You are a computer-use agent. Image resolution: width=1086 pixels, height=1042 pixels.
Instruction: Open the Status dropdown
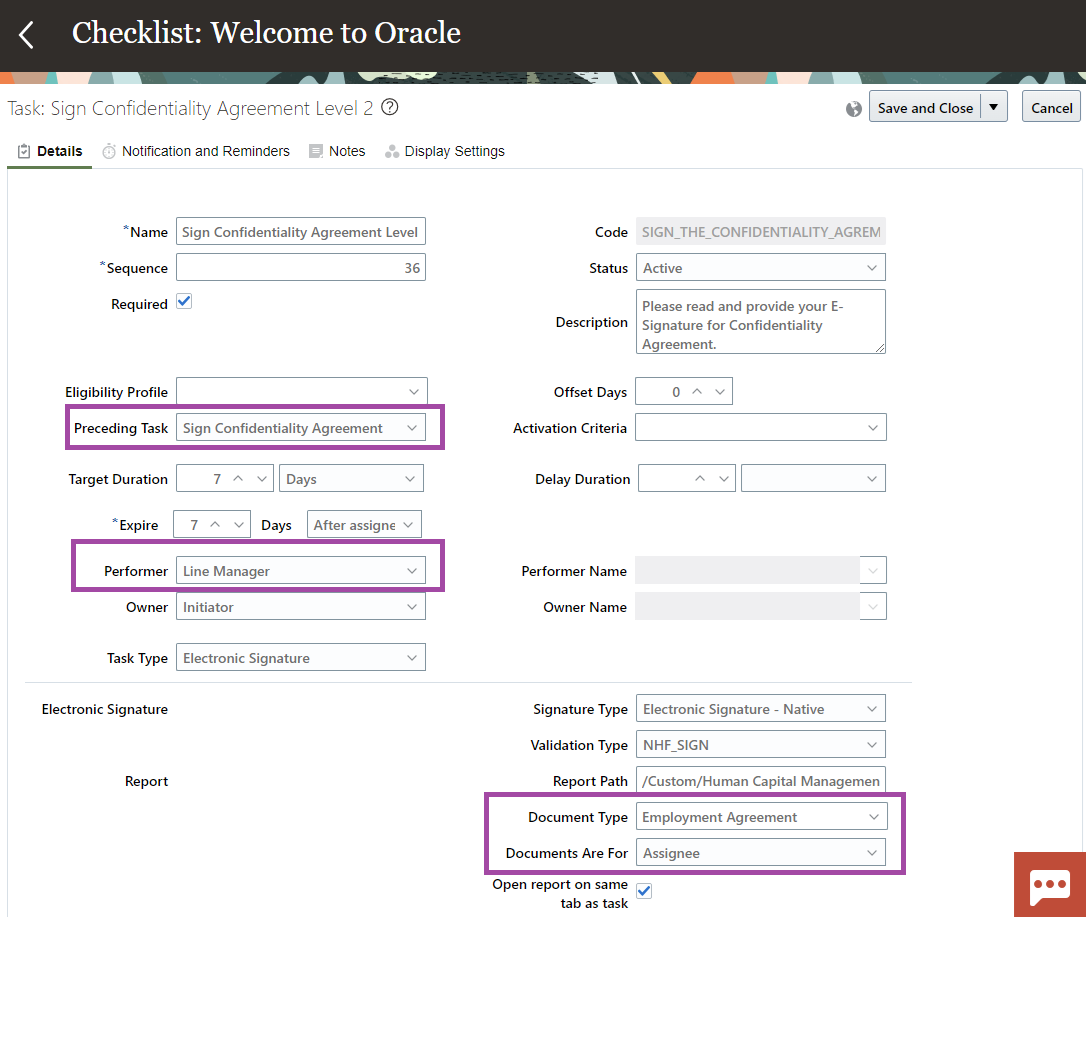pos(760,267)
